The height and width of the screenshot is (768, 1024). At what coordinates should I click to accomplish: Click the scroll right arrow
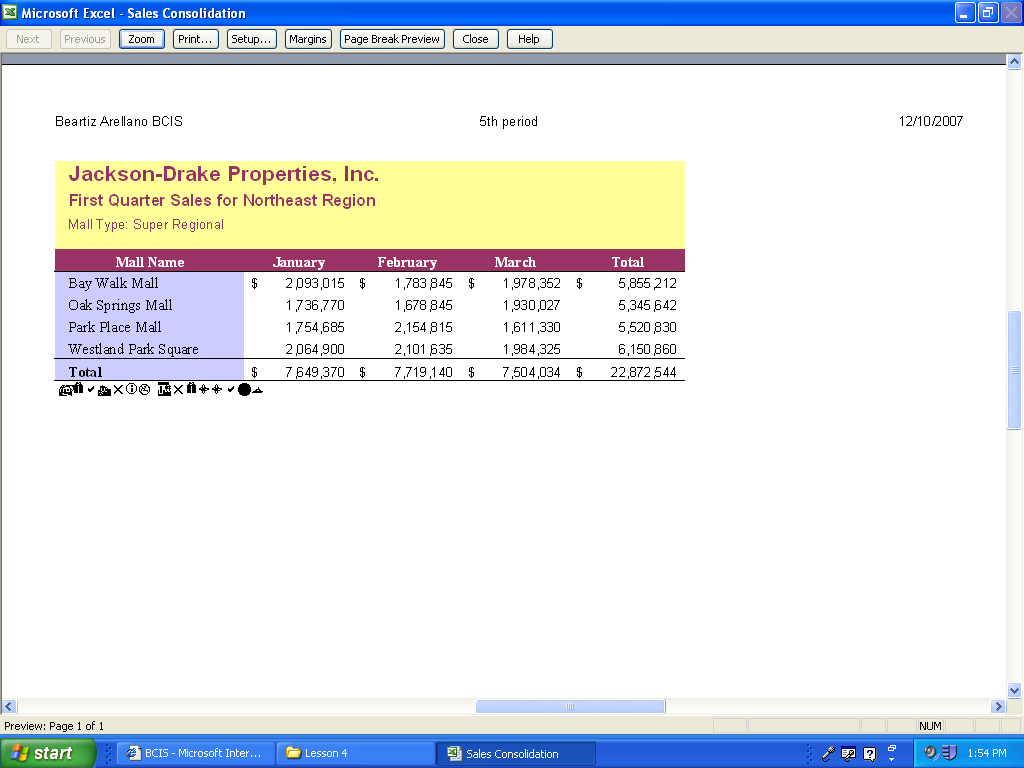click(998, 706)
